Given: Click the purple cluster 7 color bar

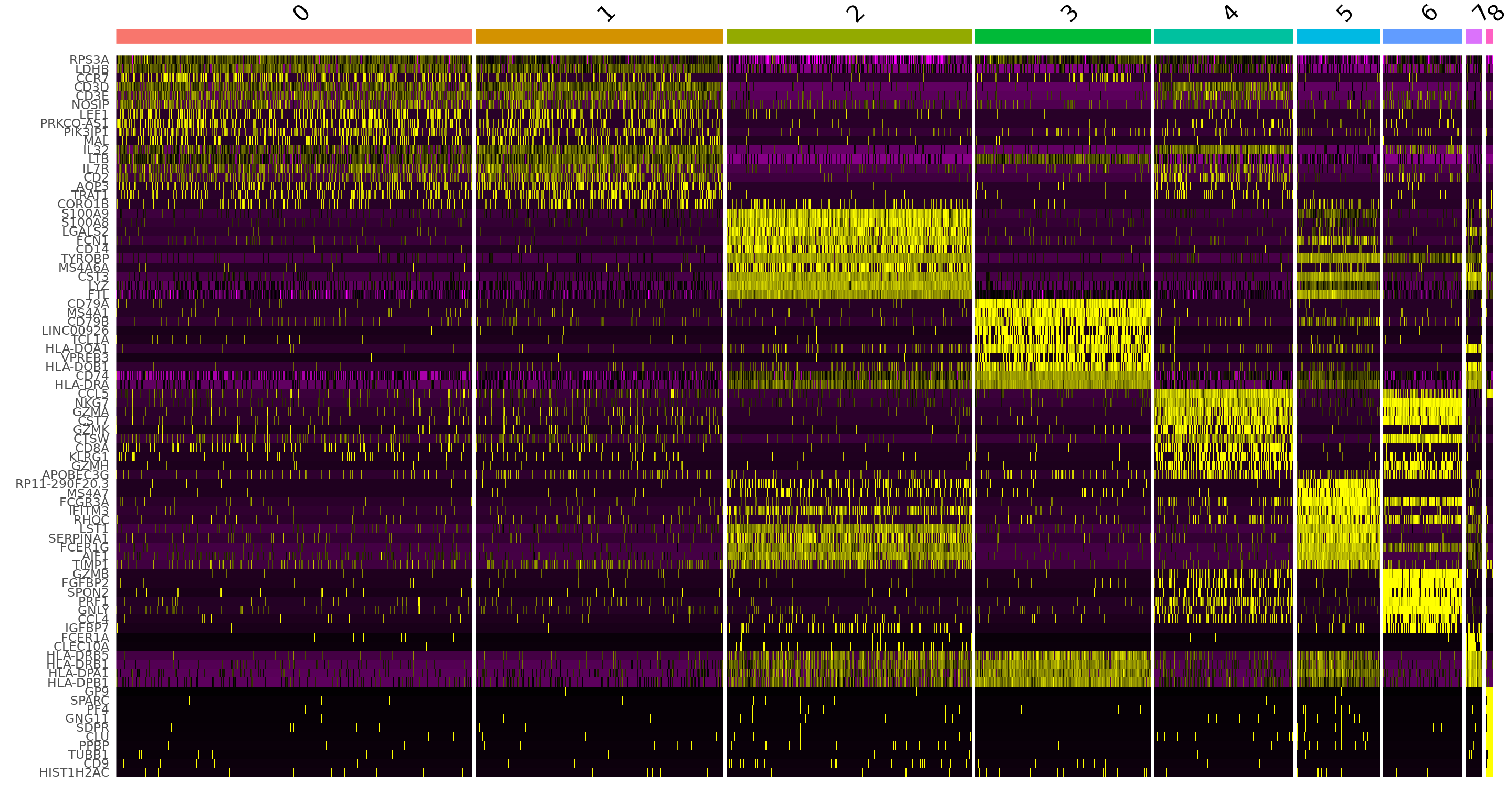Looking at the screenshot, I should [1474, 36].
